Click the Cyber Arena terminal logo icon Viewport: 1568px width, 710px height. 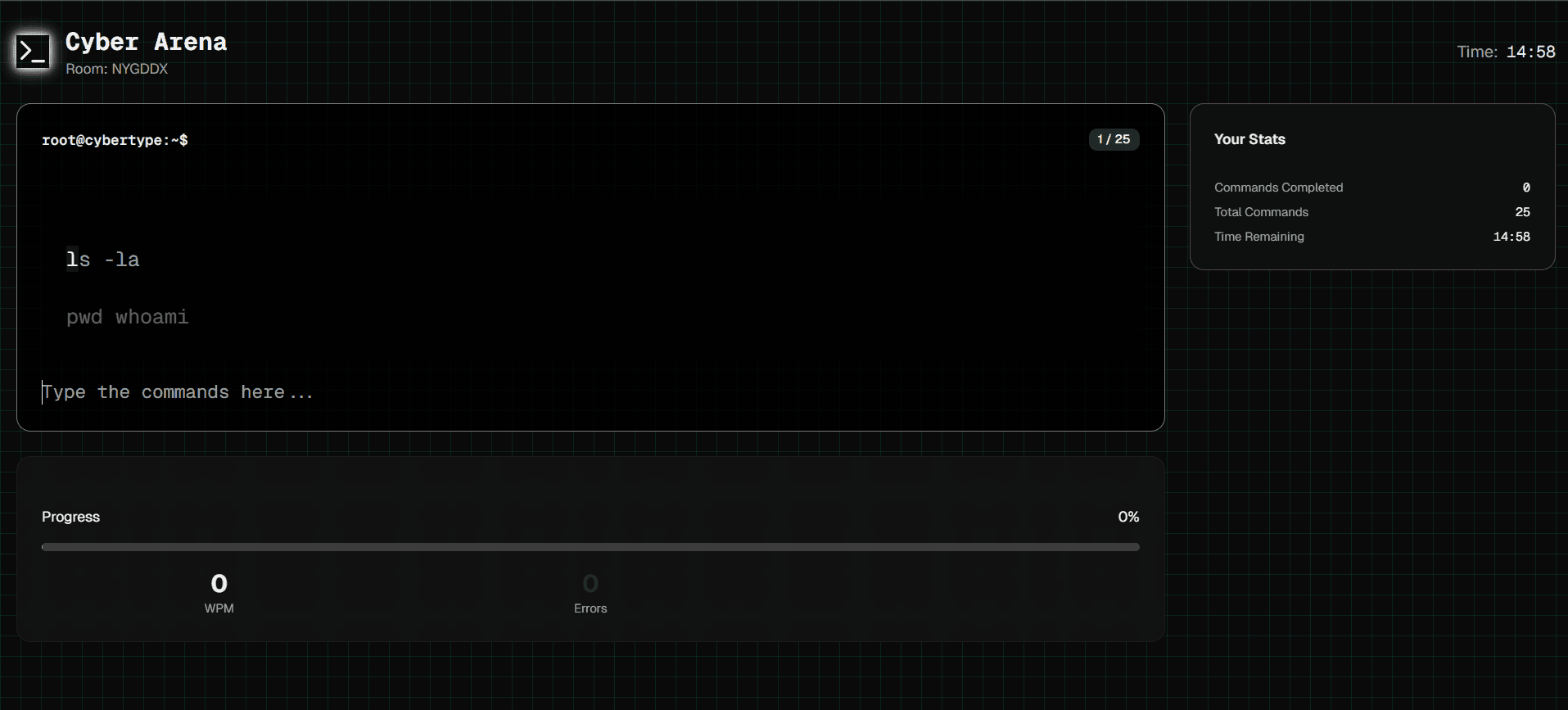(x=34, y=52)
